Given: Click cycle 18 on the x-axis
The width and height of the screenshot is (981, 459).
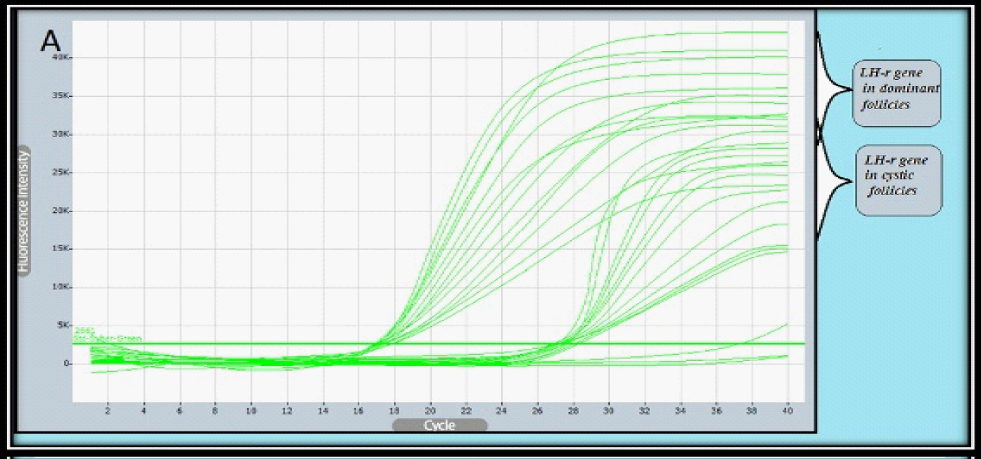Looking at the screenshot, I should pos(394,410).
